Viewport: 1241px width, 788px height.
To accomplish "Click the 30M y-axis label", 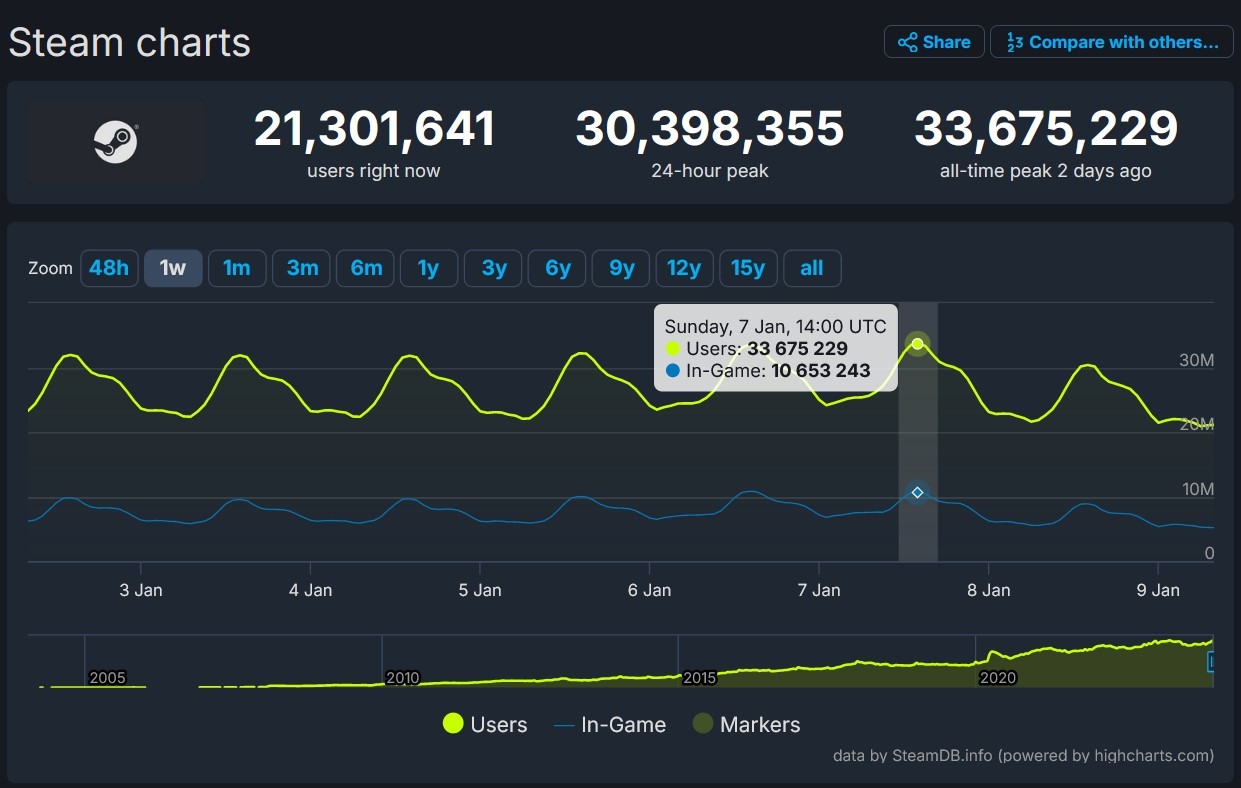I will (x=1196, y=360).
